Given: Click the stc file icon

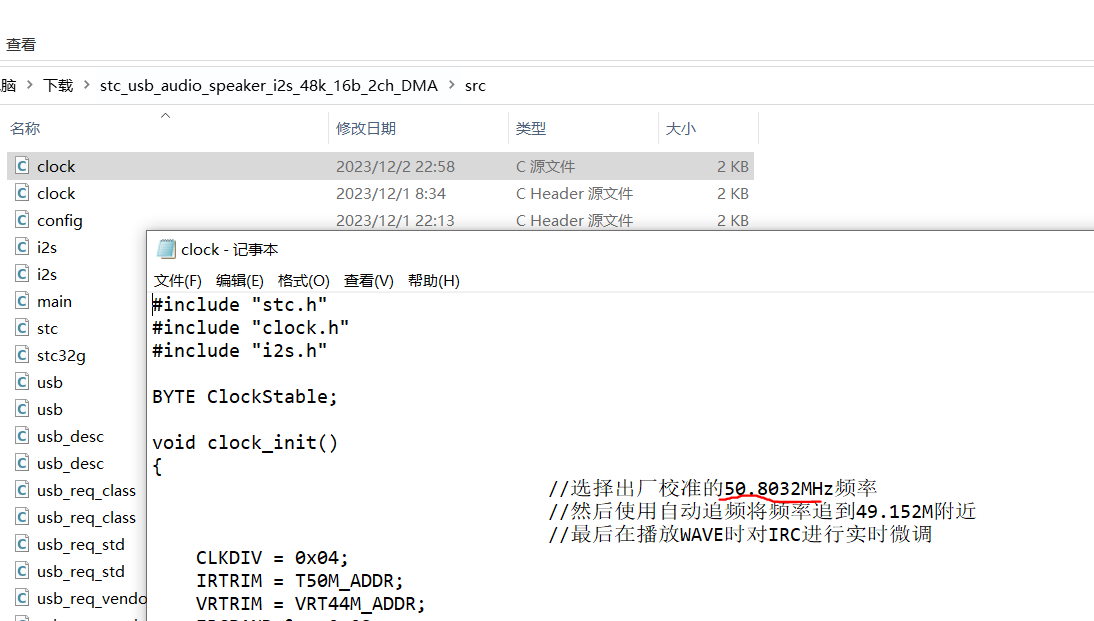Looking at the screenshot, I should click(22, 329).
